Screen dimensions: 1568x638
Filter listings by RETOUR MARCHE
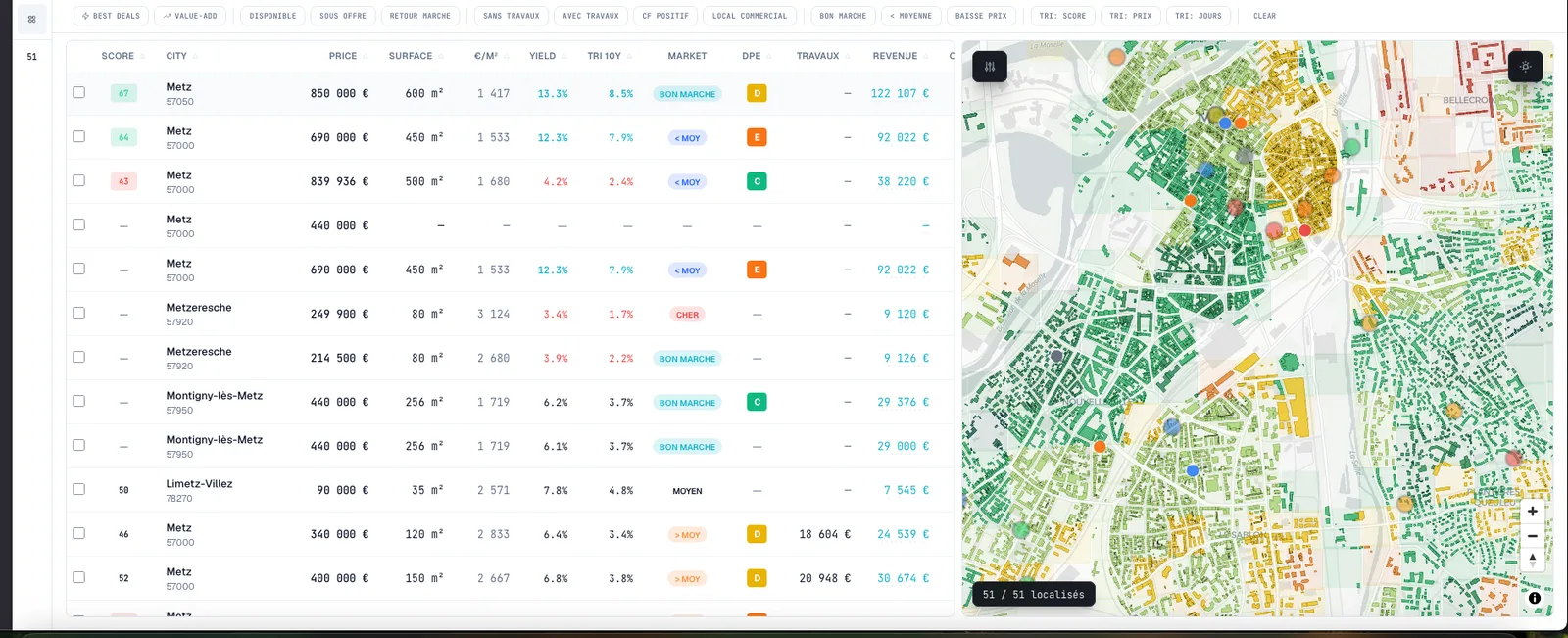(420, 16)
